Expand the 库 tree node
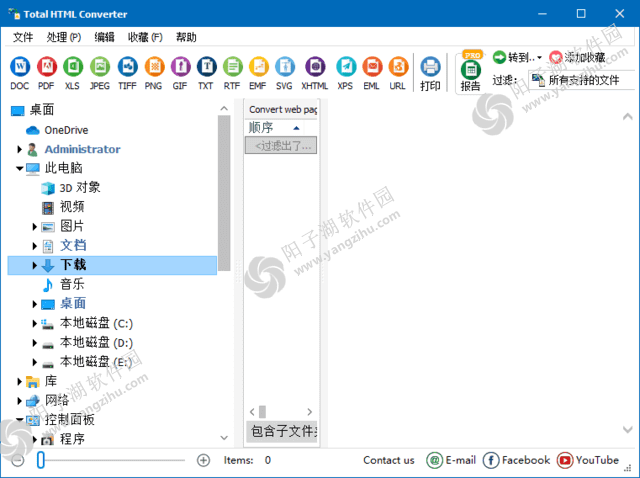This screenshot has height=478, width=640. click(19, 382)
